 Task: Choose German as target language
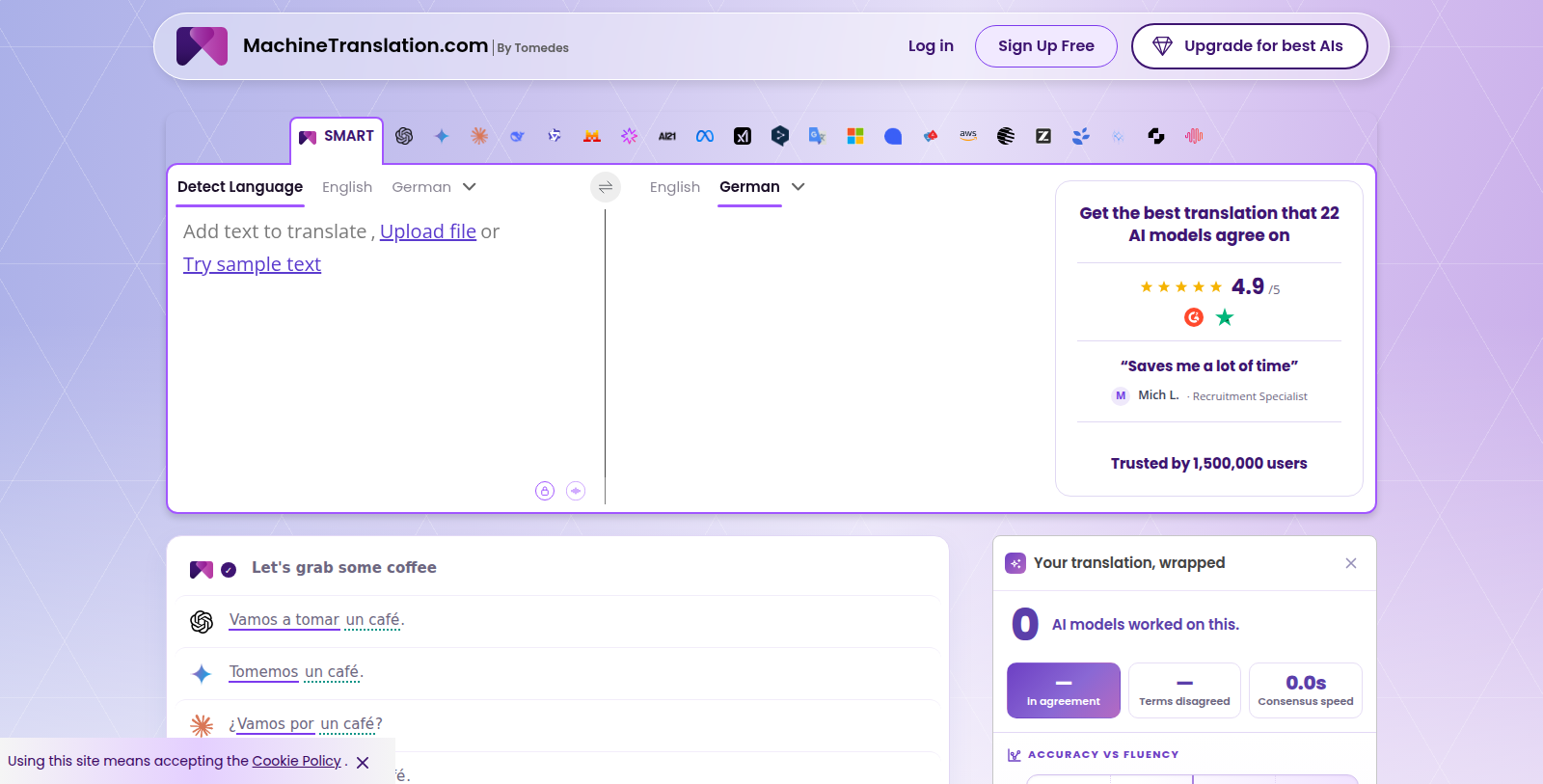(749, 187)
